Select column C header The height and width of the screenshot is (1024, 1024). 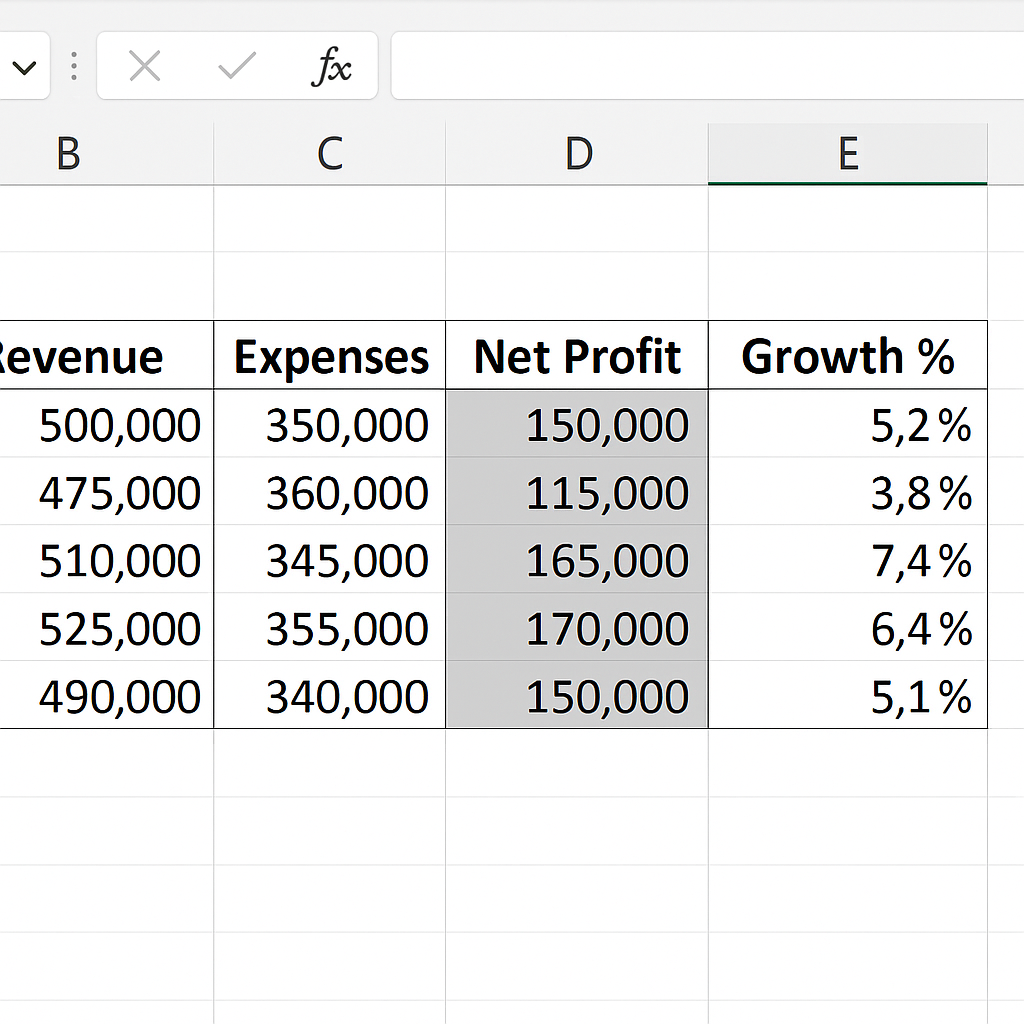330,154
